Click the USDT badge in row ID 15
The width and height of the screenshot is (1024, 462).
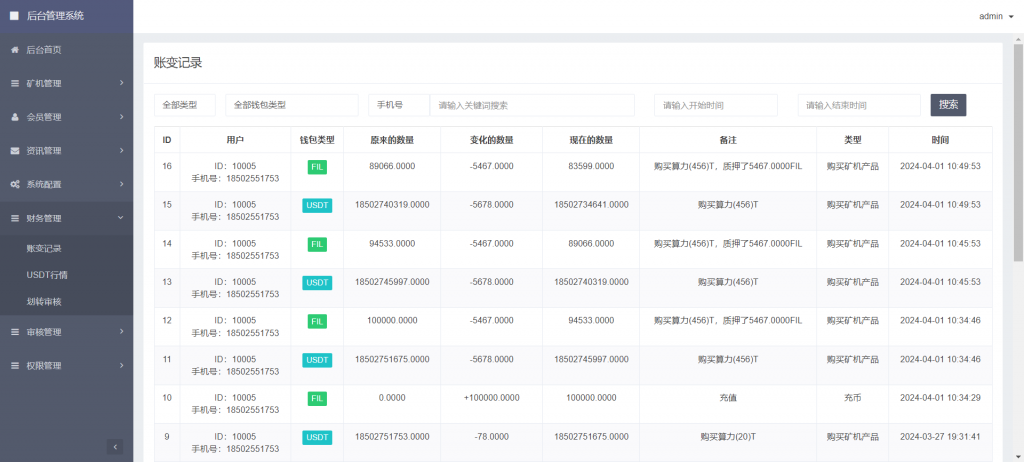317,206
